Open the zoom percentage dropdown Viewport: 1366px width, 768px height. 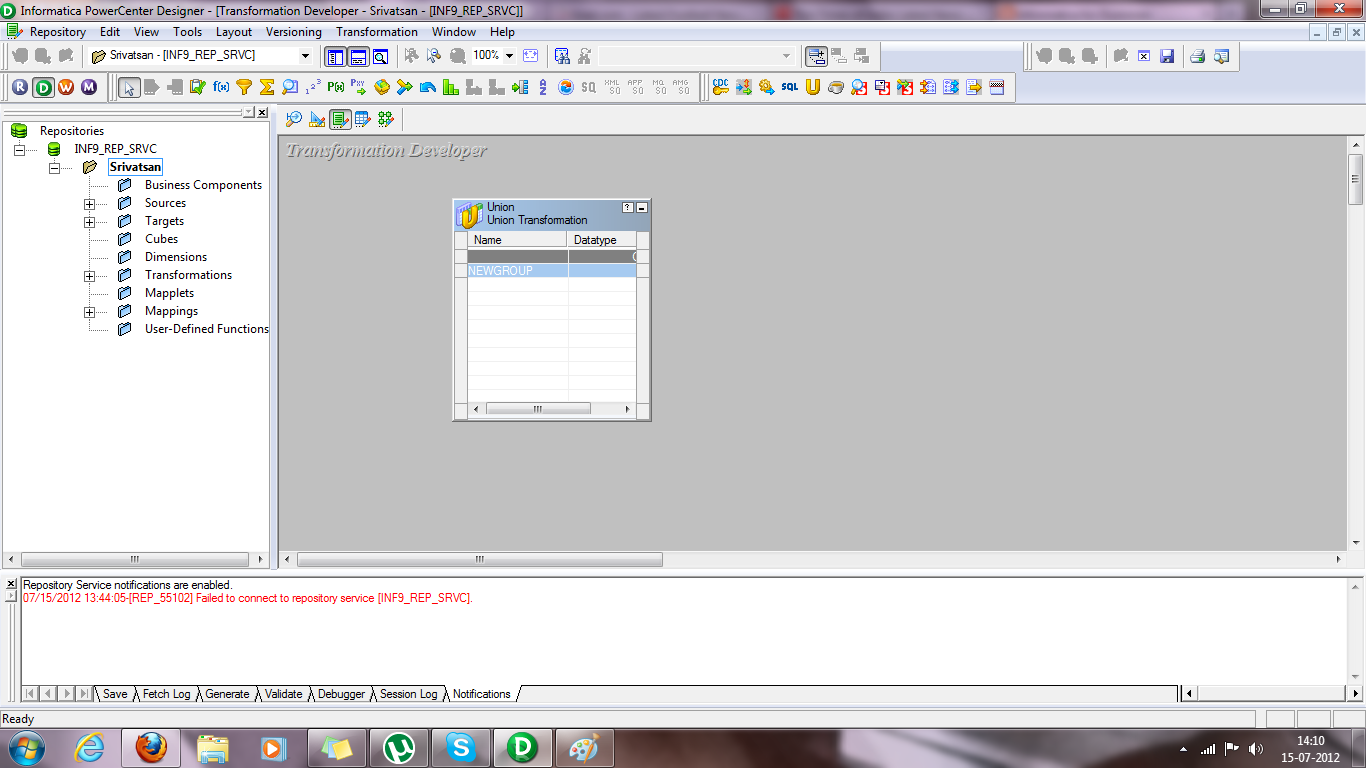508,56
